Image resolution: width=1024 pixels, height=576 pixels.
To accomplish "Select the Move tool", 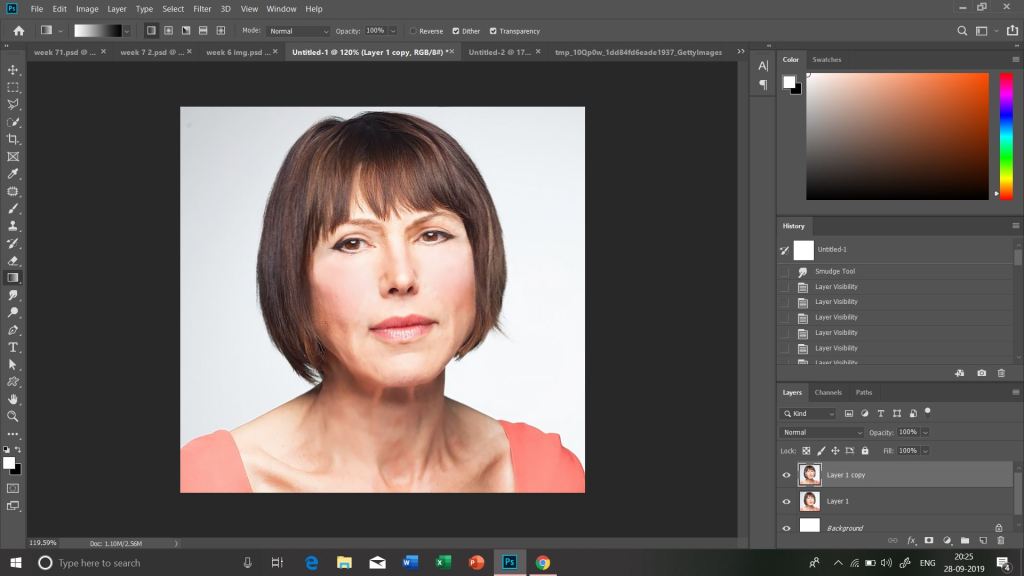I will (13, 70).
